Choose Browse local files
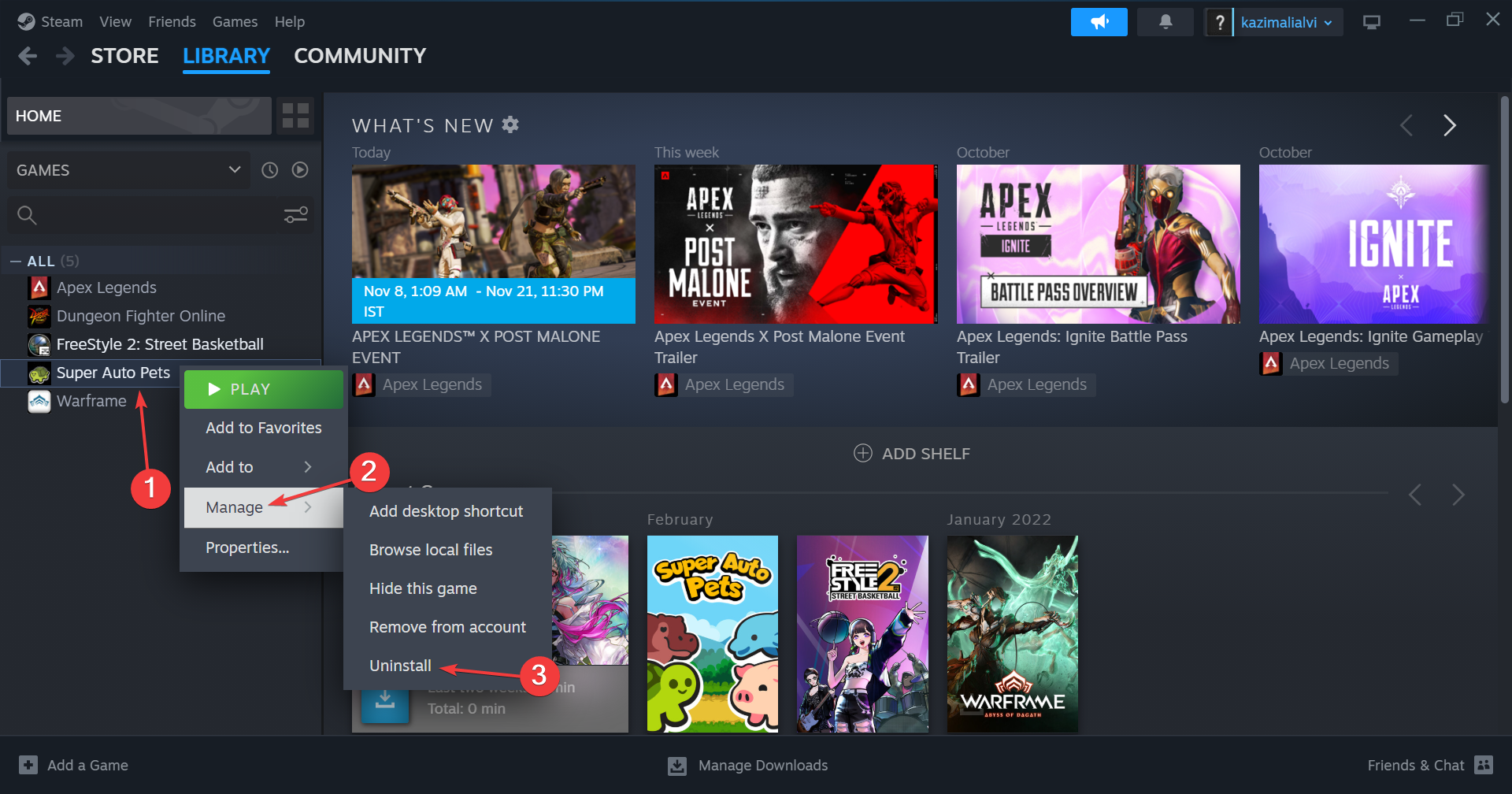Viewport: 1512px width, 794px height. coord(447,550)
